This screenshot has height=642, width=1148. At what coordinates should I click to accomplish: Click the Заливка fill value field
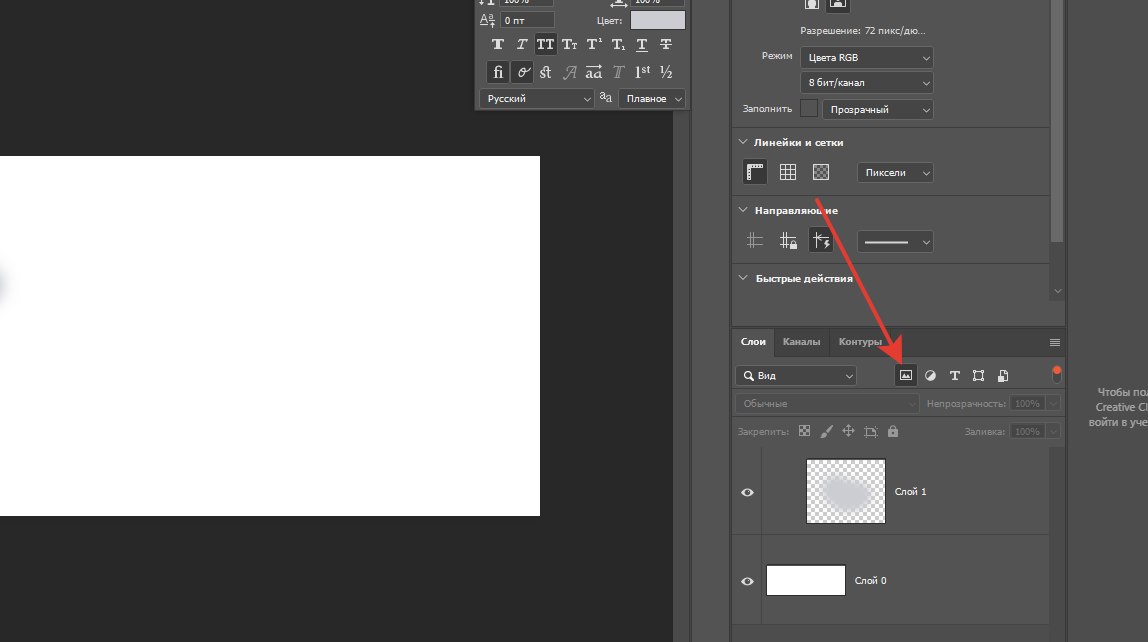(x=1027, y=431)
